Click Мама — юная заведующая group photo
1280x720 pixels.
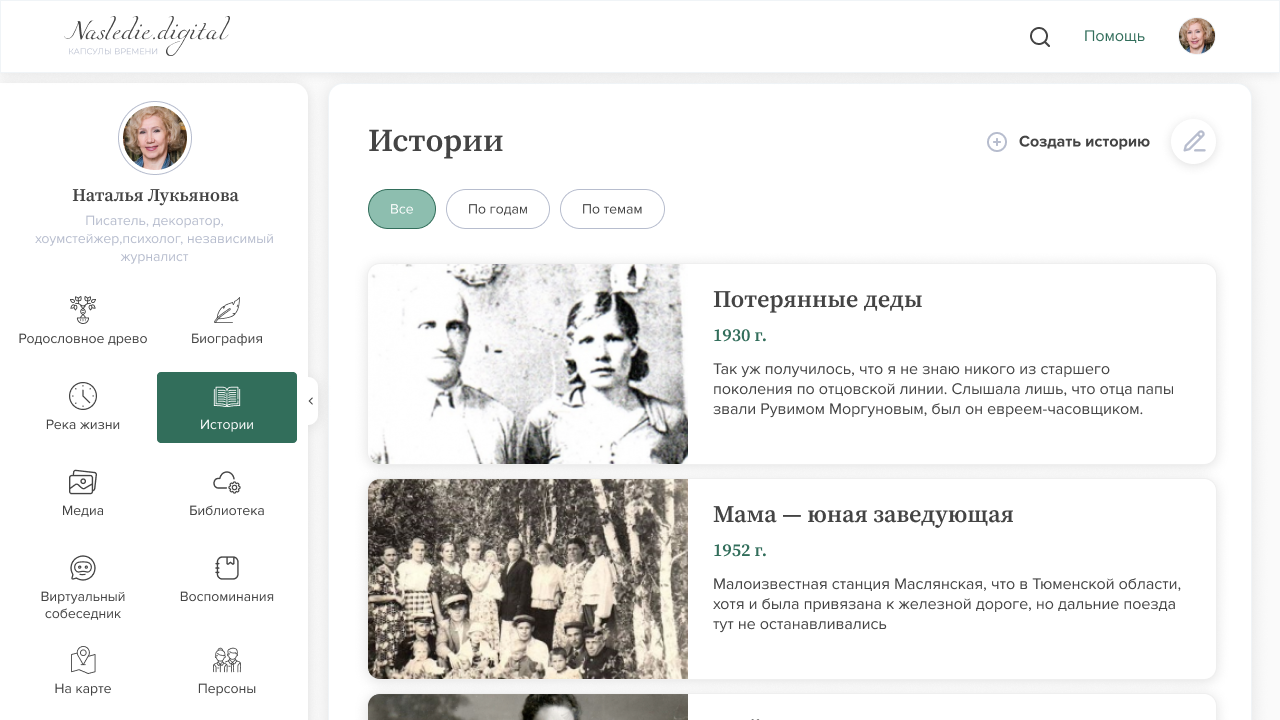[x=528, y=579]
